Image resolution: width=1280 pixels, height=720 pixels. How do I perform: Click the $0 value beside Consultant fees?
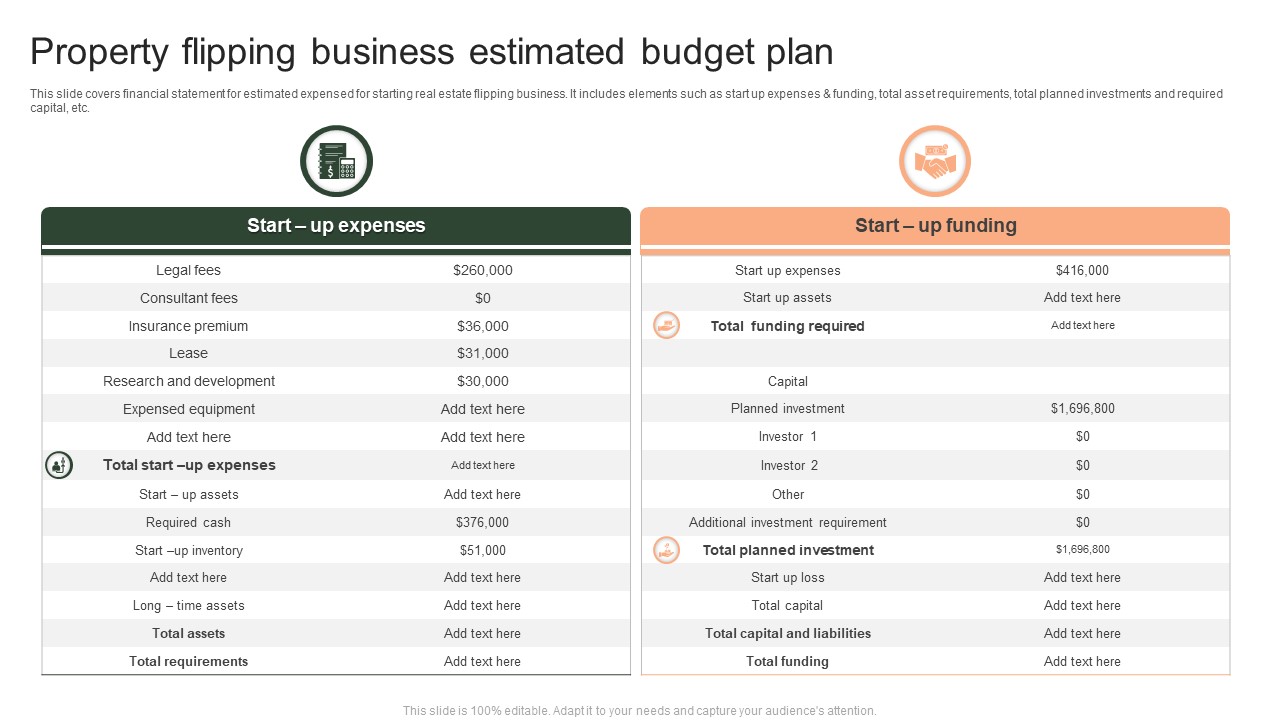click(x=483, y=298)
